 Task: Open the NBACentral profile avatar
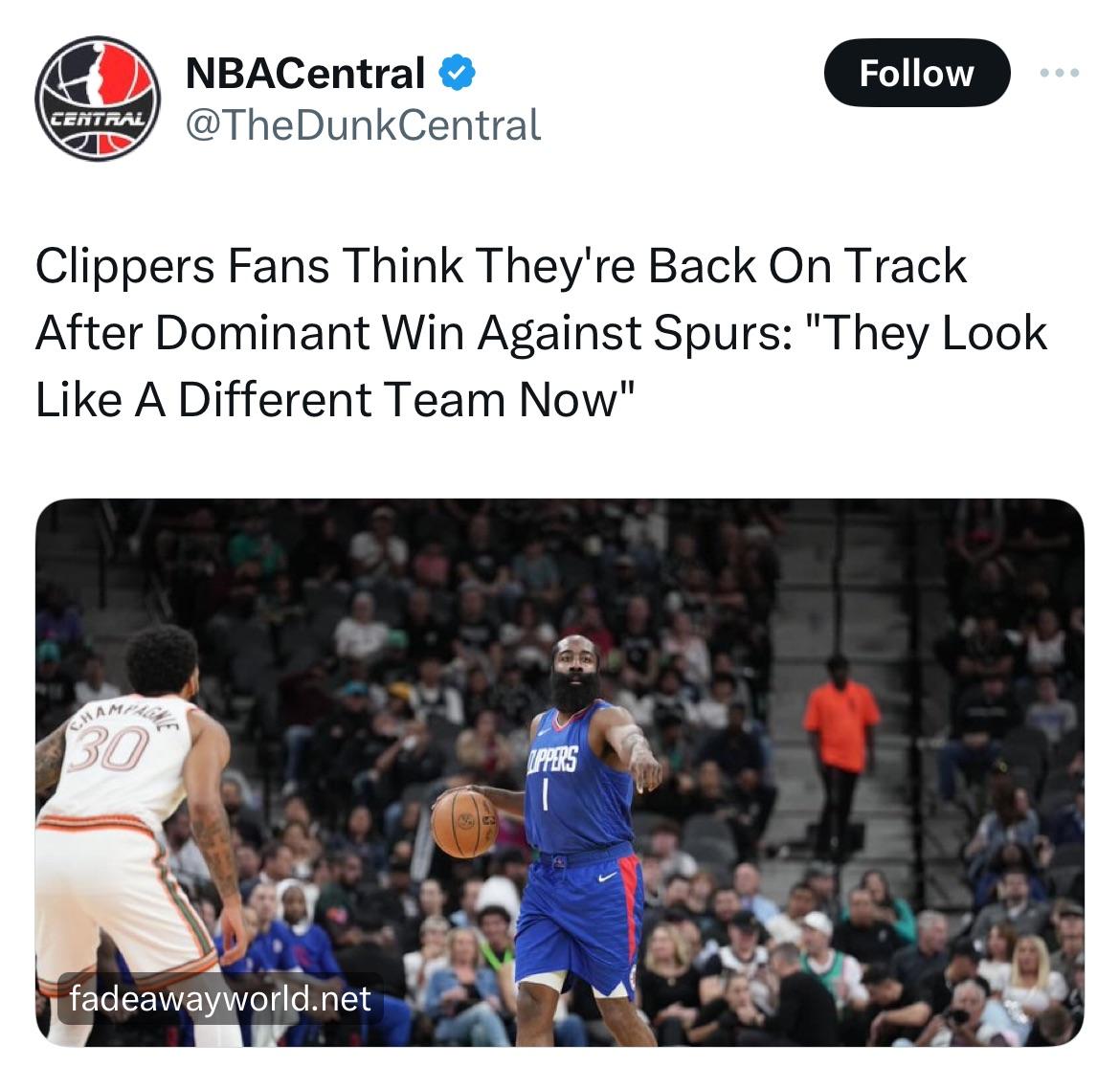coord(98,99)
